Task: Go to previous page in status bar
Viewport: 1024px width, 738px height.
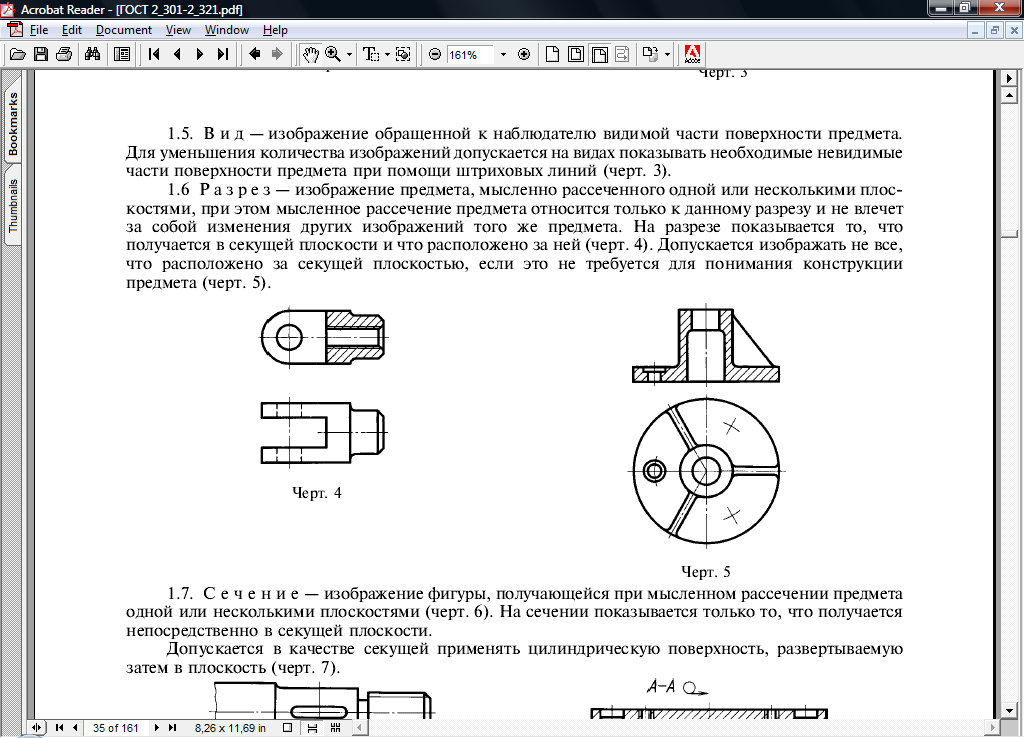Action: pos(75,728)
